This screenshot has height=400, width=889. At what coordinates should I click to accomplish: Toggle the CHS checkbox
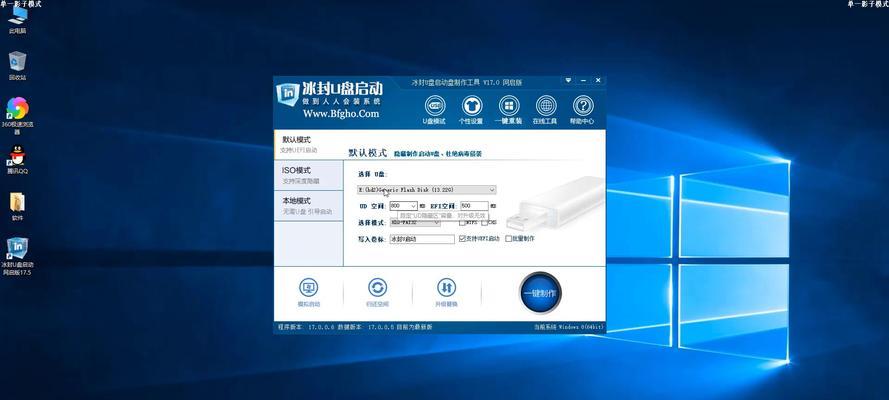(485, 223)
